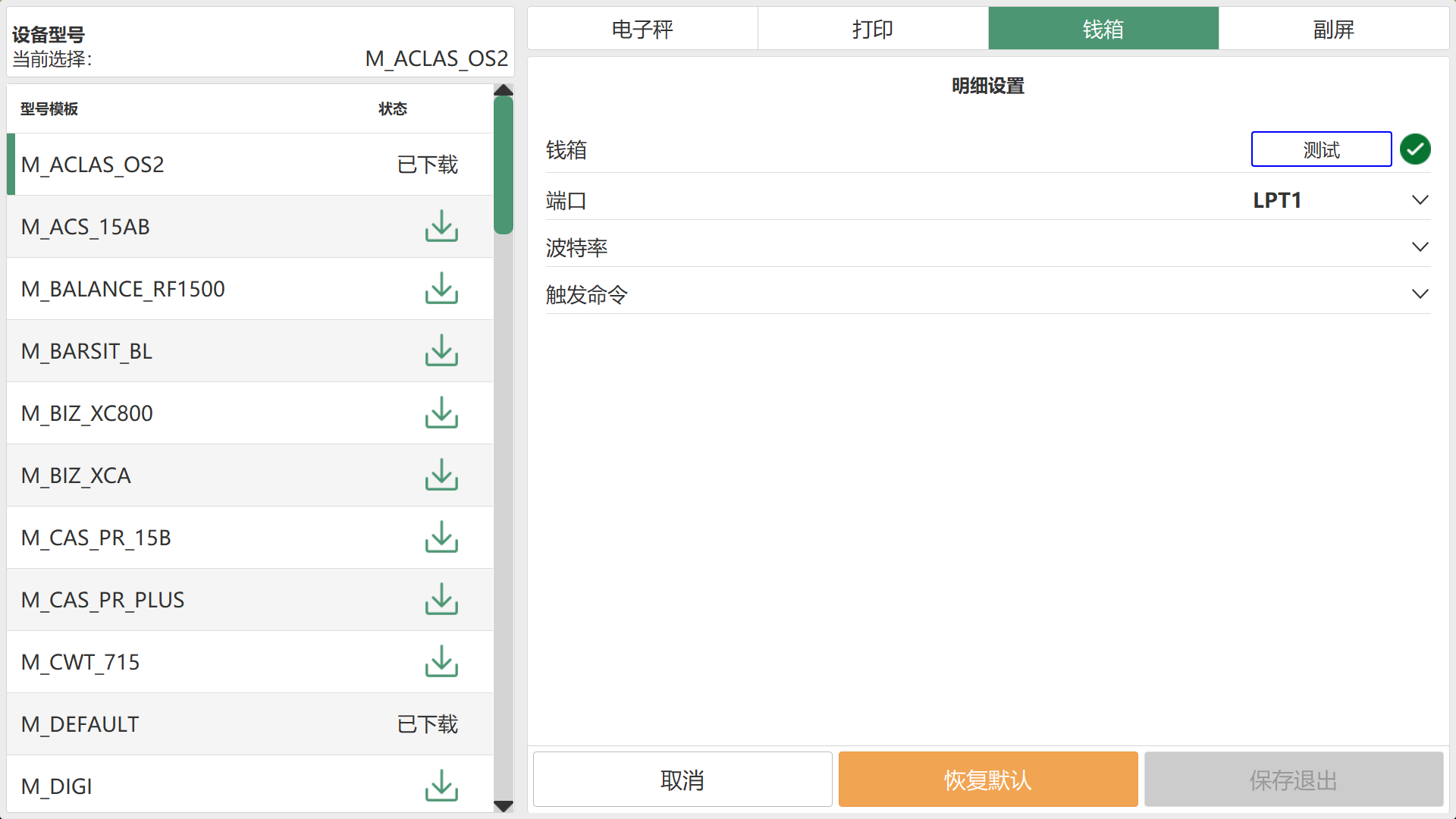This screenshot has width=1456, height=819.
Task: Switch to the 电子秤 tab
Action: [642, 29]
